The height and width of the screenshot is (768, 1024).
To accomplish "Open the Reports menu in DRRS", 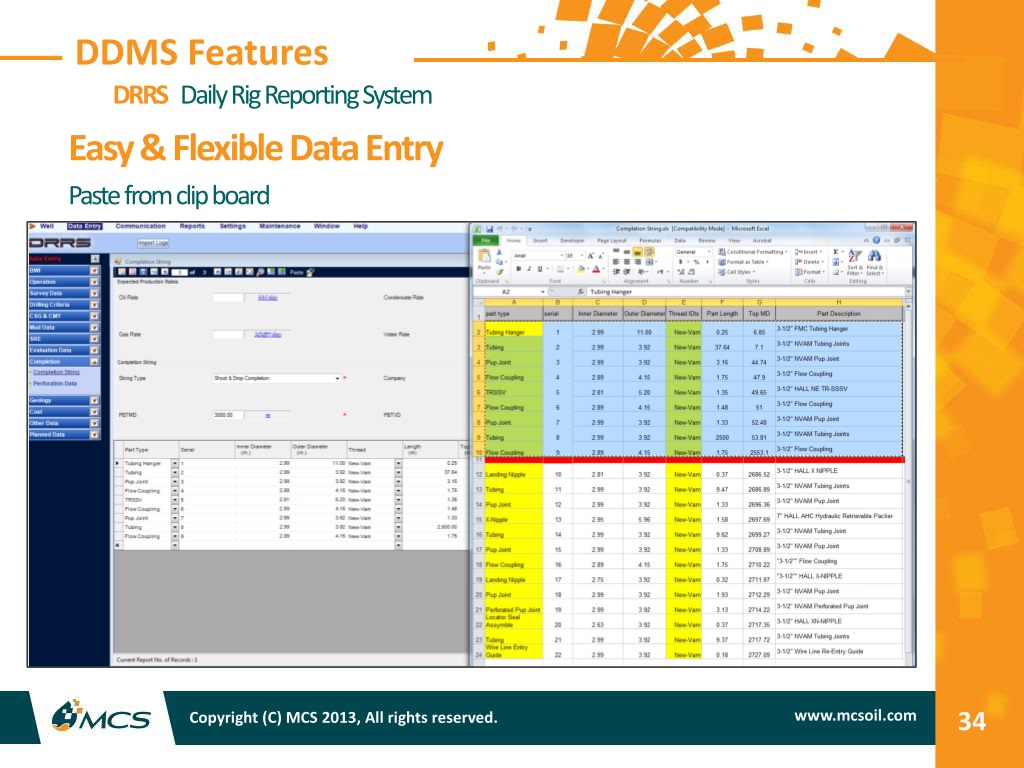I will pos(192,226).
